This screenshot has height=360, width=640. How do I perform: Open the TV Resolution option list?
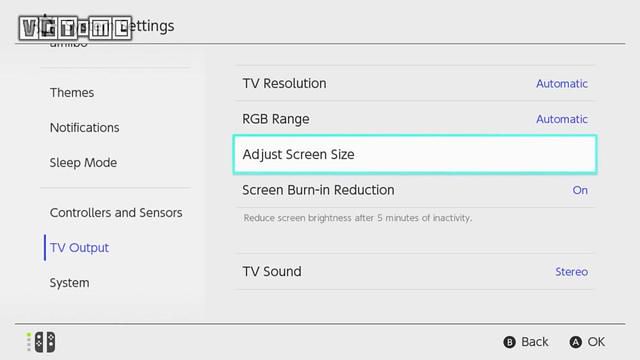coord(415,84)
